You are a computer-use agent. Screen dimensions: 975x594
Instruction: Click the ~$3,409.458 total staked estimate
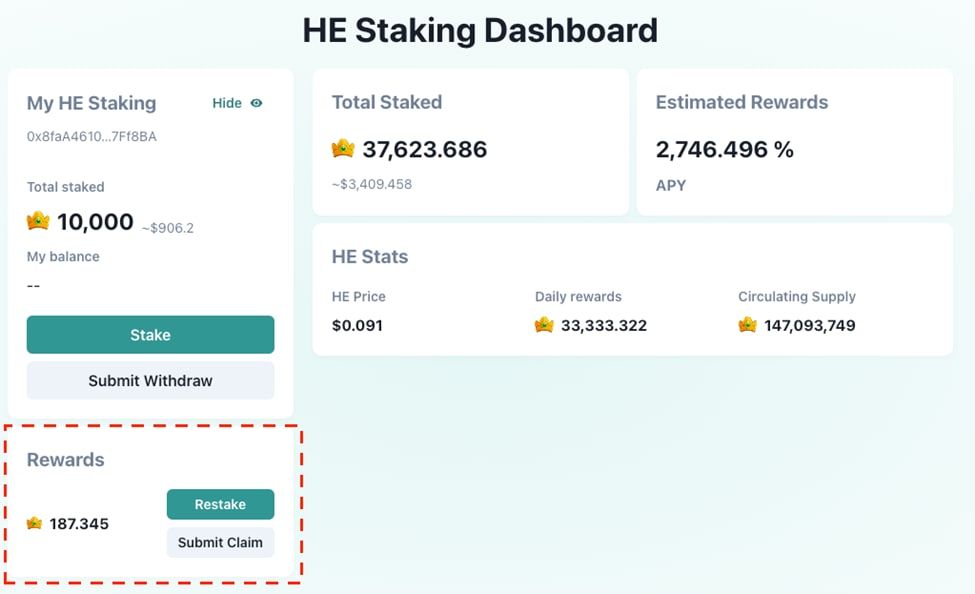click(x=372, y=184)
